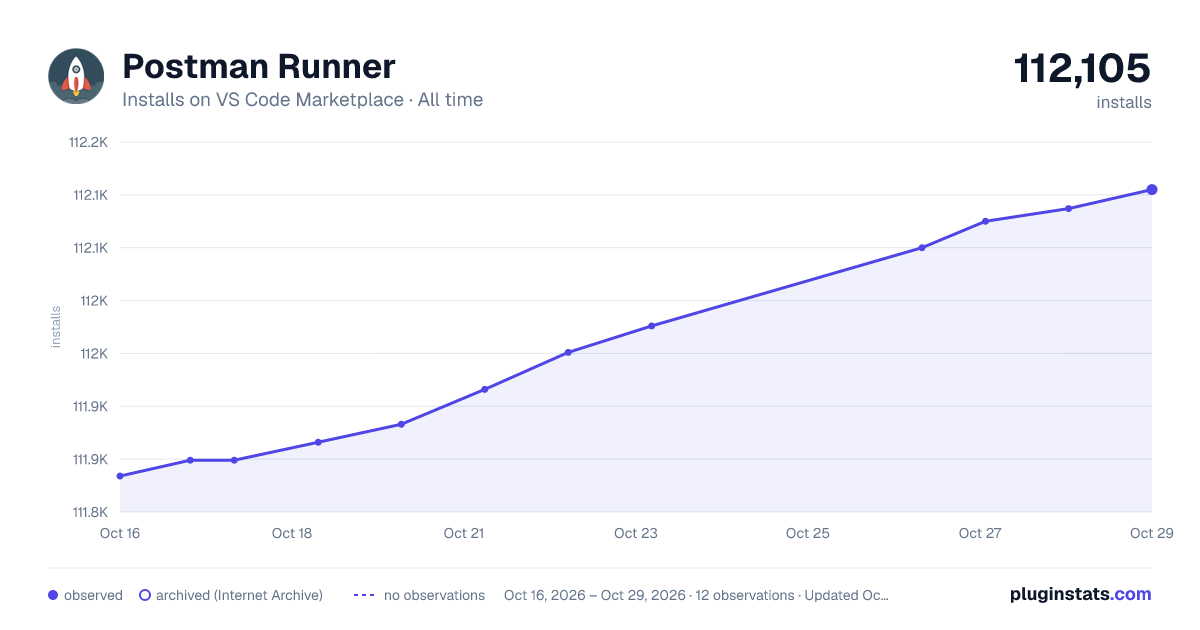Click the Oct 16 axis label
Image resolution: width=1200 pixels, height=630 pixels.
point(120,533)
